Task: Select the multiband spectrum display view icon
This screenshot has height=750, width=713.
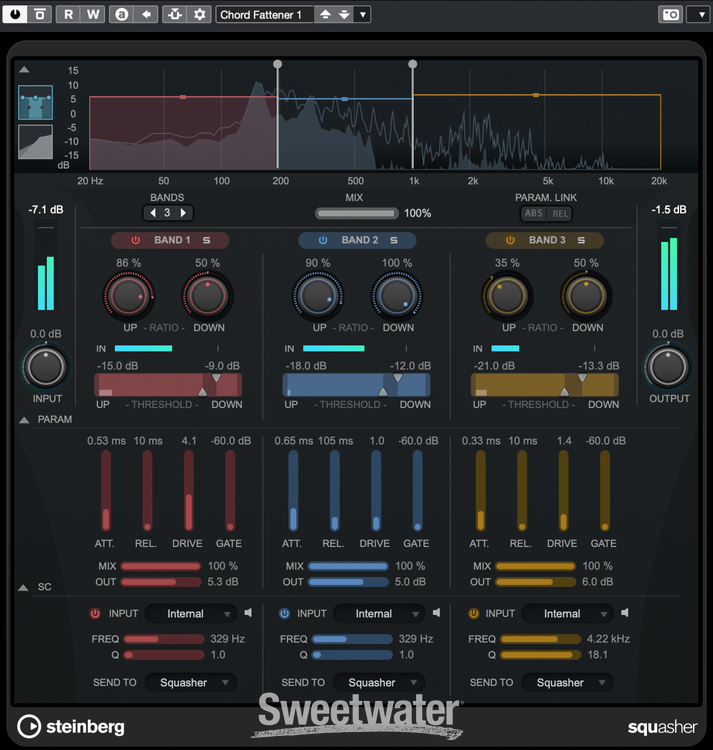Action: (x=35, y=103)
